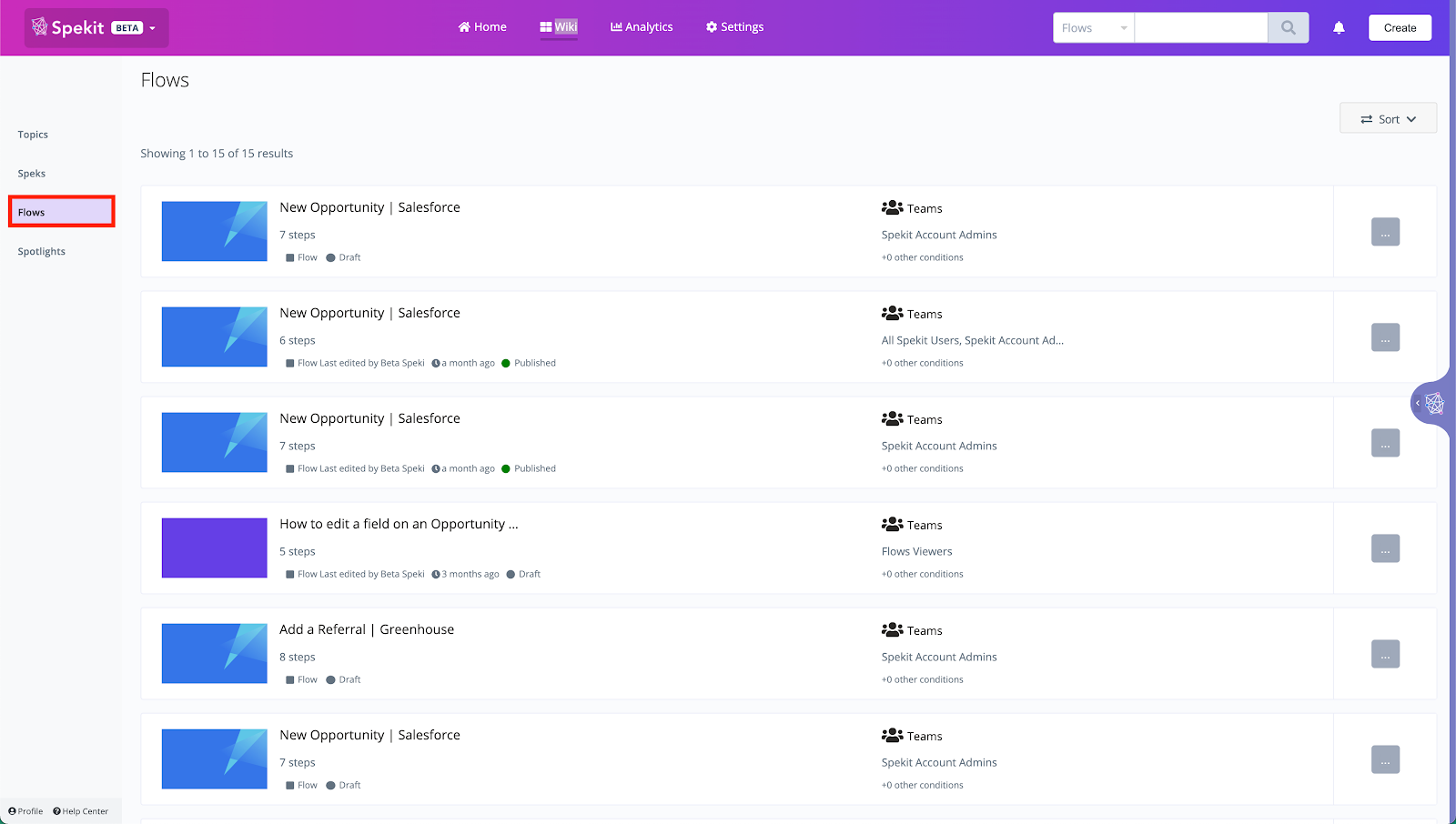Click +0 other conditions on Flows Viewers card
The height and width of the screenshot is (824, 1456).
point(922,574)
